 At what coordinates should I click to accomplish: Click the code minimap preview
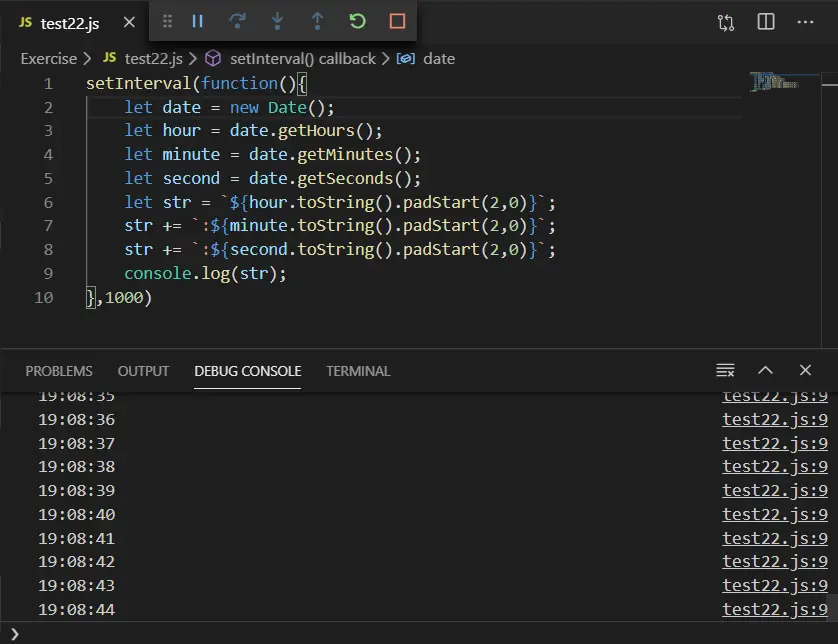pos(775,82)
